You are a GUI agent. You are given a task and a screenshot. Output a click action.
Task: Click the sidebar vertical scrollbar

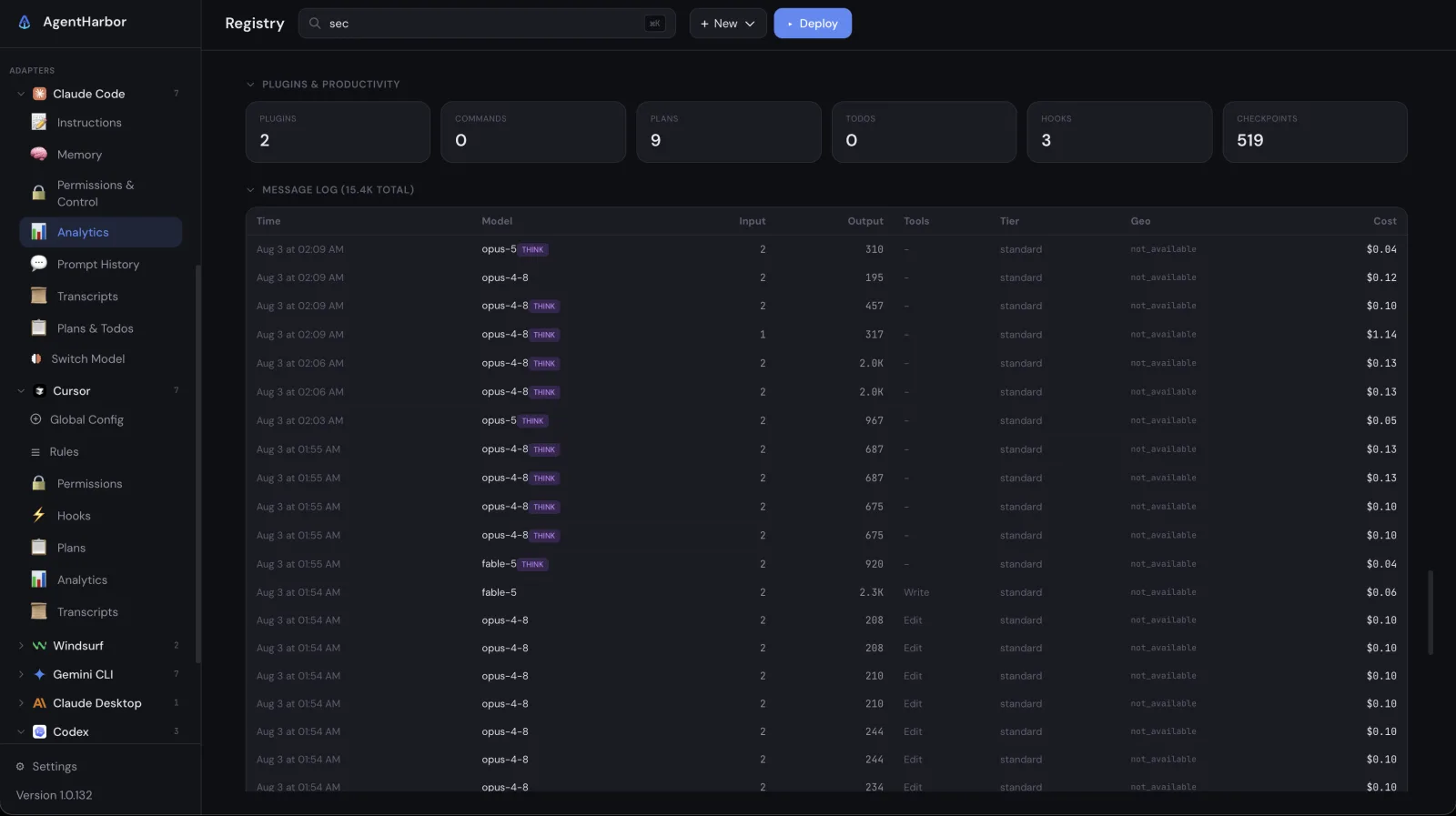point(197,464)
